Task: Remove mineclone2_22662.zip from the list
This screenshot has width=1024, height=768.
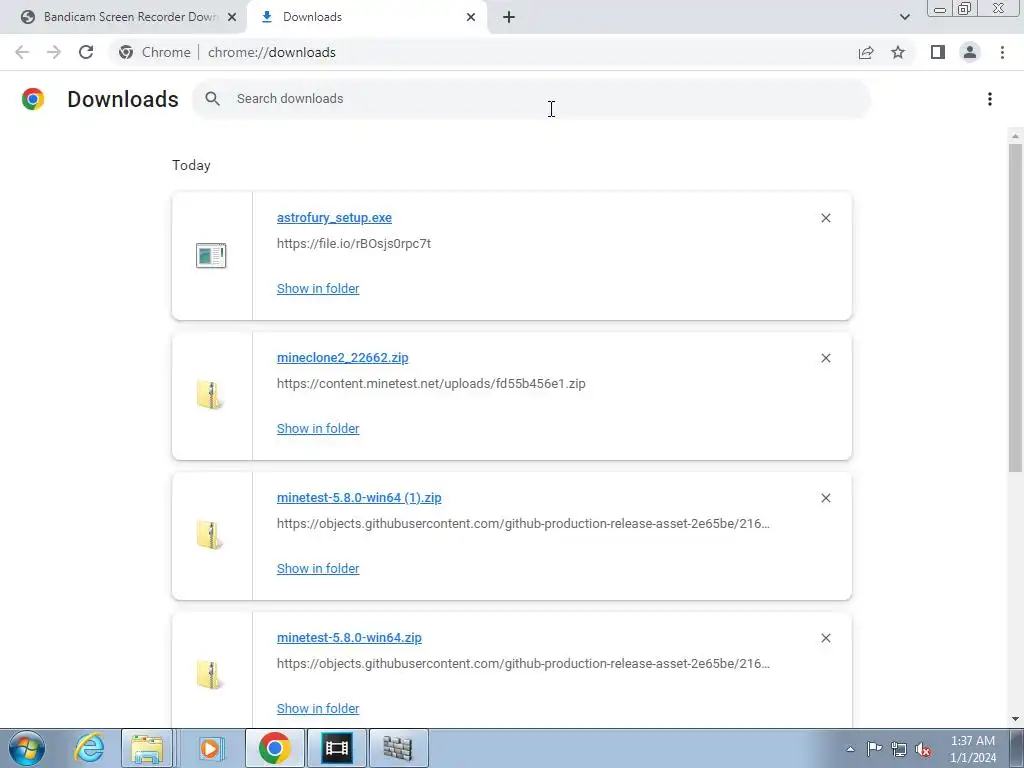Action: click(x=825, y=358)
